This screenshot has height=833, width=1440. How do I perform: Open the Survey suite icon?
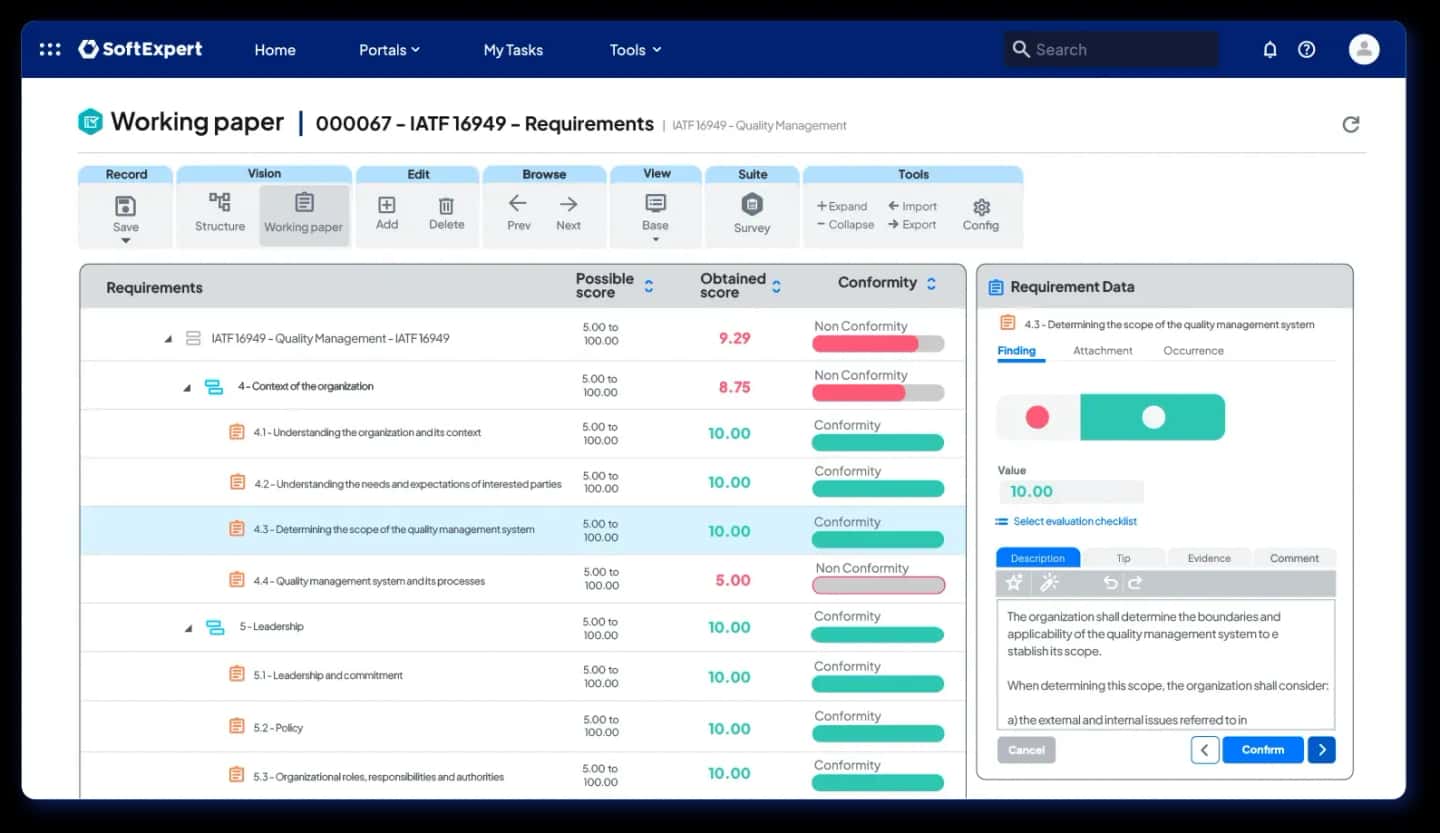[752, 205]
